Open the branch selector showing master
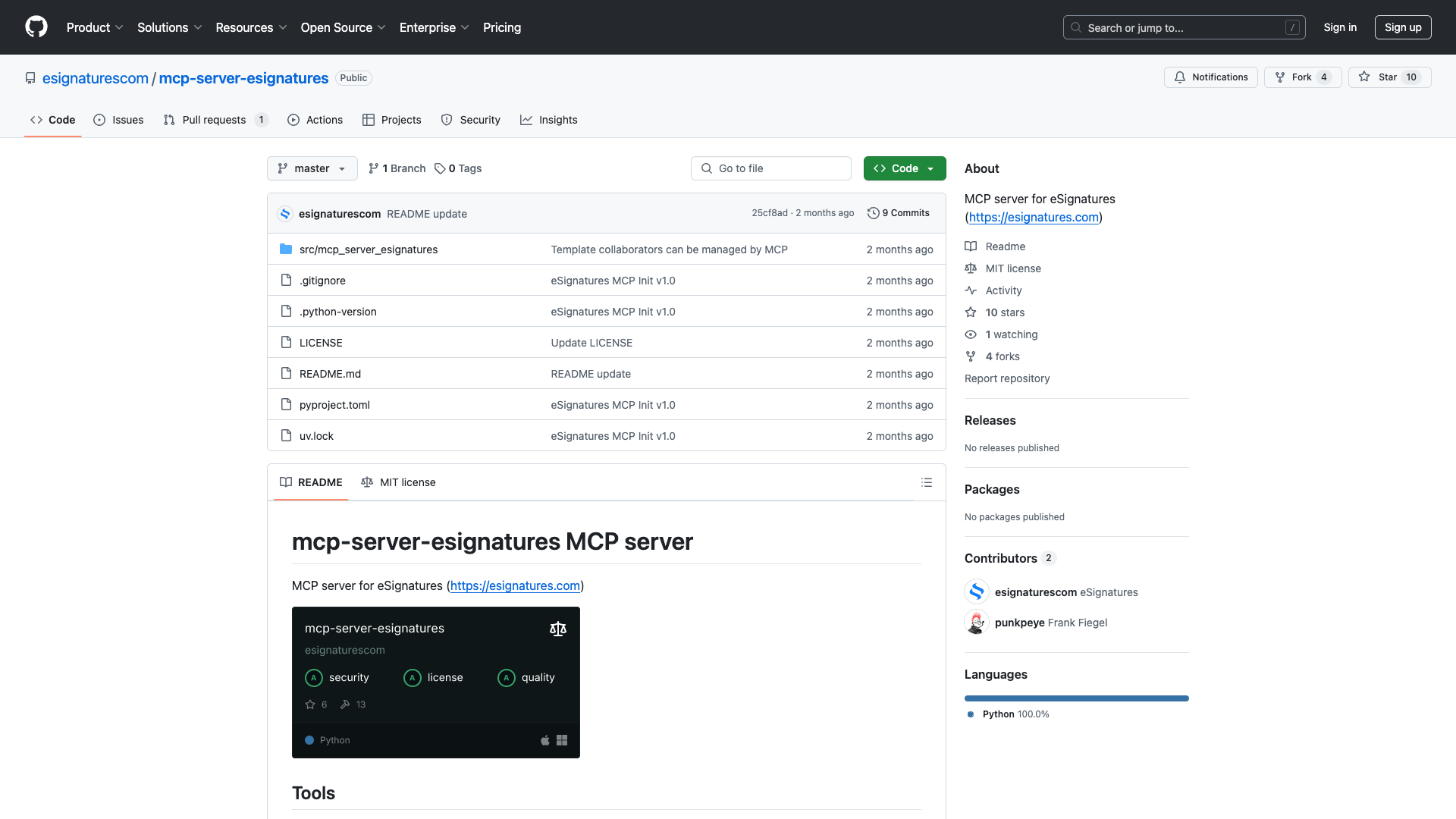 312,168
